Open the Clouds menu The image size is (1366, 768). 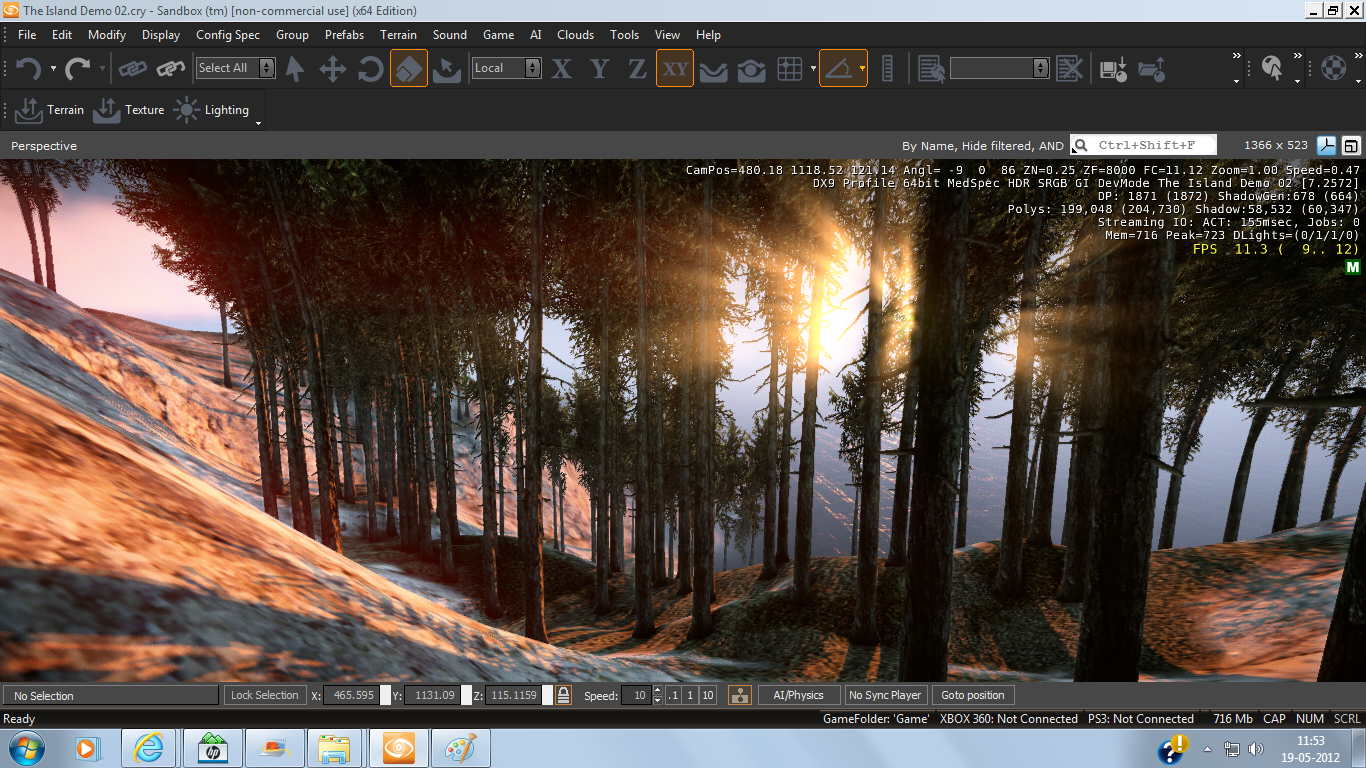pos(575,34)
